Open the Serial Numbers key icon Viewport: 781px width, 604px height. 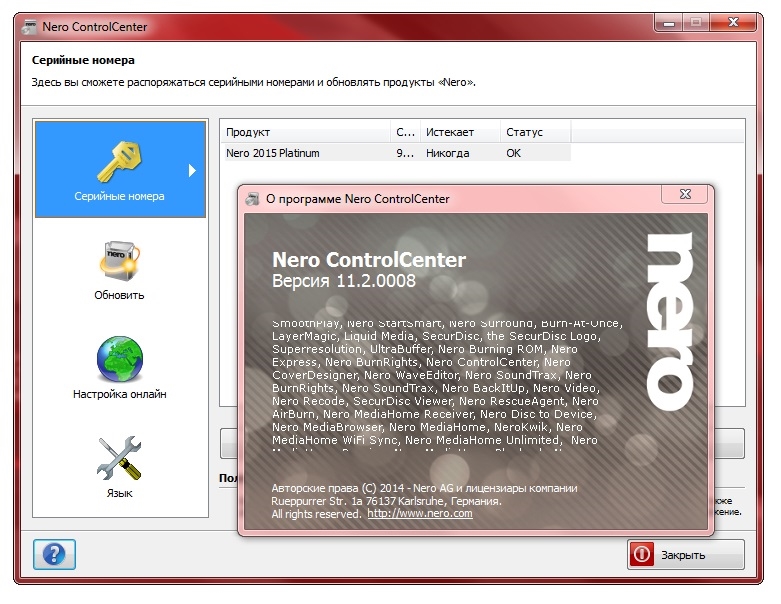120,161
